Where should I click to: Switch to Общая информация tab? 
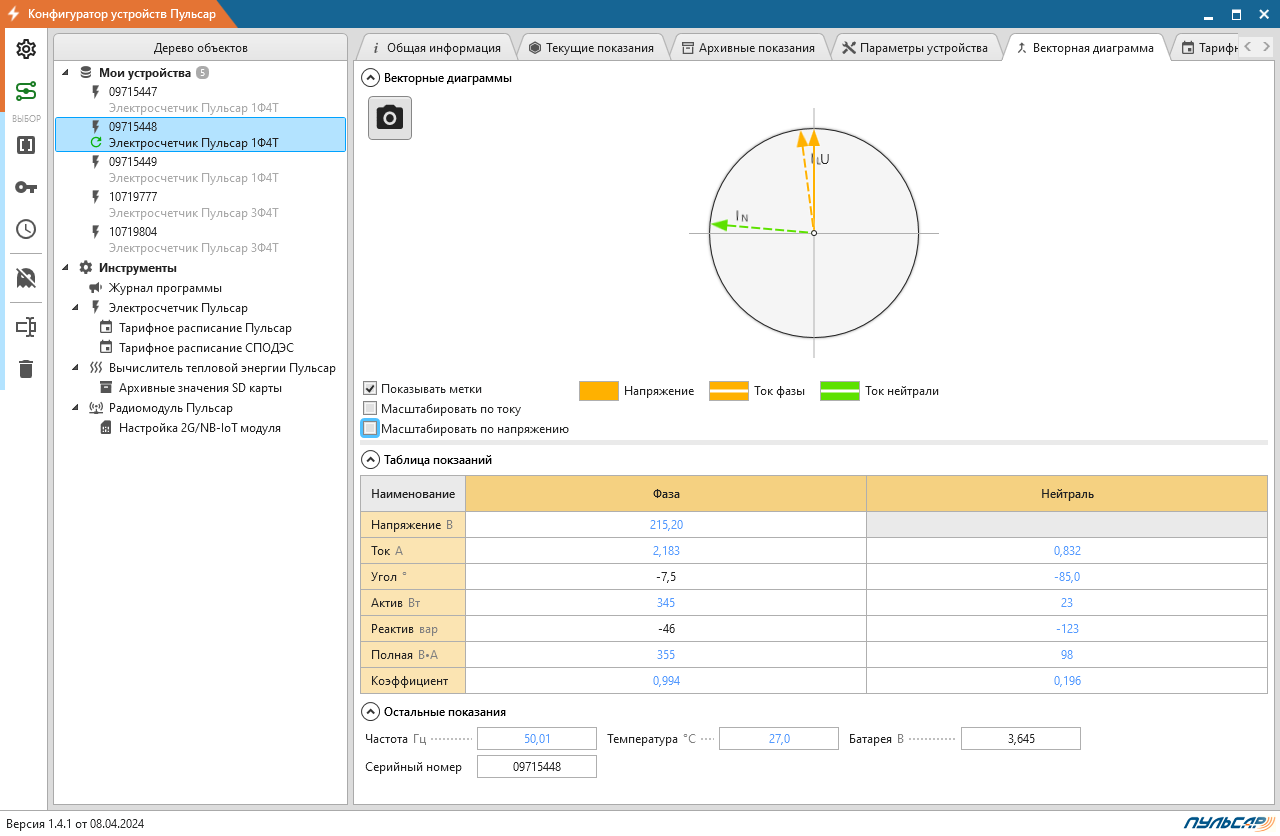tap(435, 47)
